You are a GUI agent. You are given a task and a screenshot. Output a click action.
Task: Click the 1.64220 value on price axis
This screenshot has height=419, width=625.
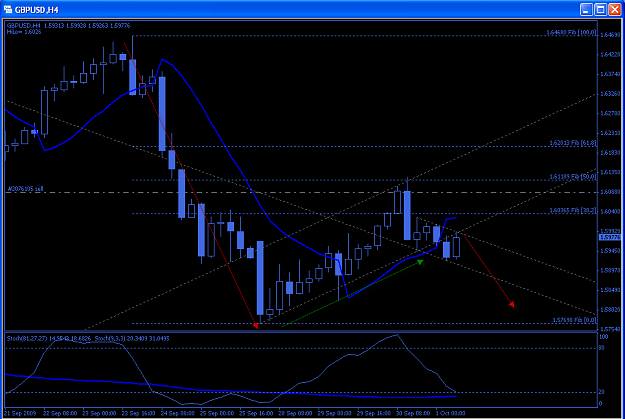pyautogui.click(x=610, y=54)
